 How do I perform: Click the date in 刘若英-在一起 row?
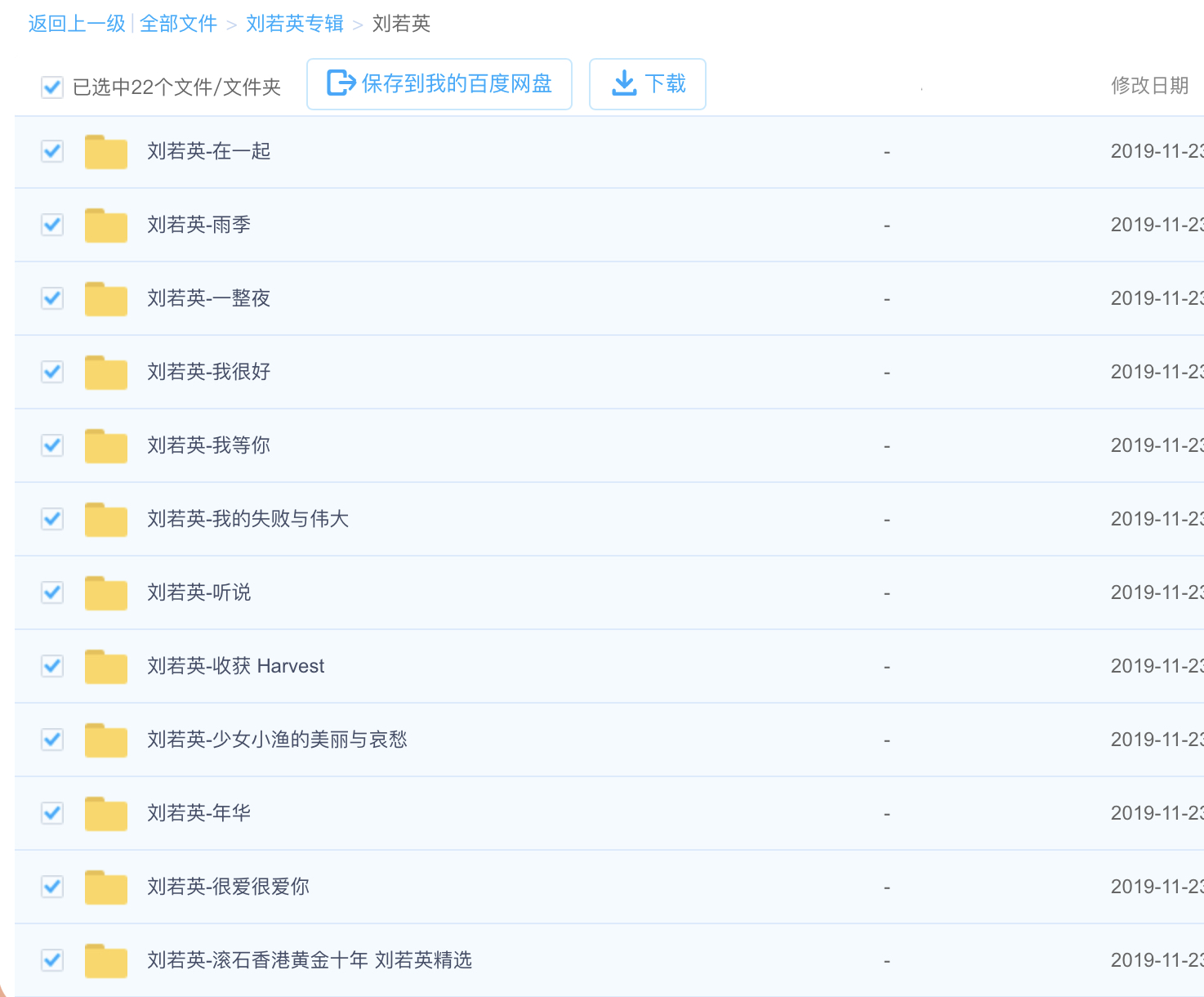tap(1157, 151)
